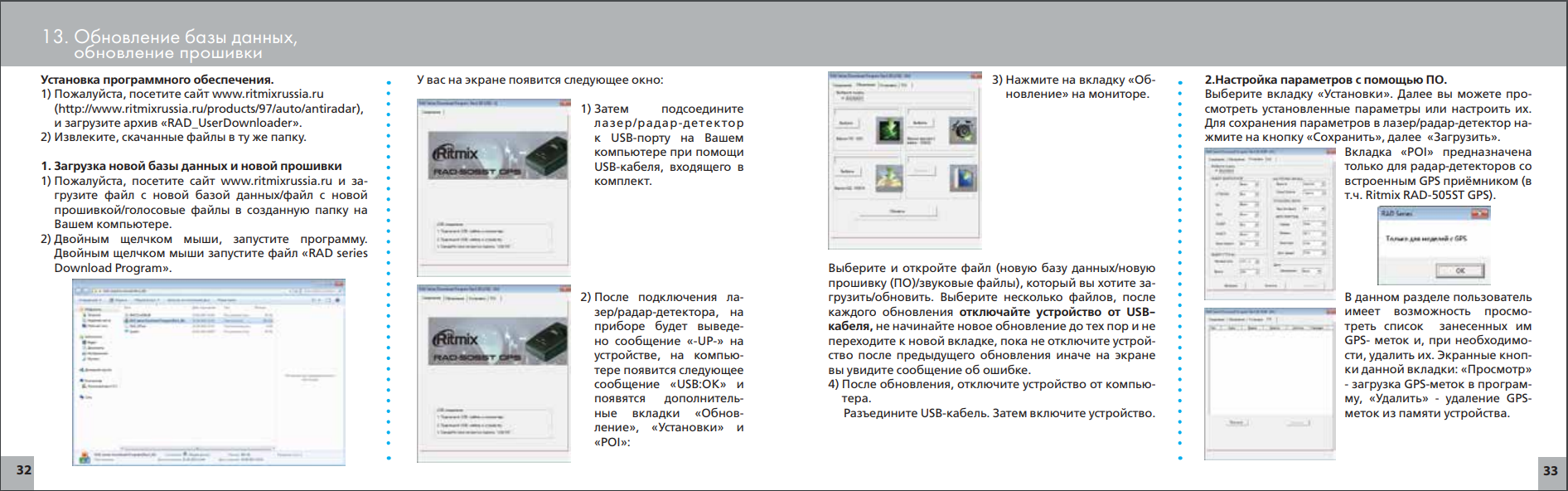Click the select button beside the camera icon
Viewport: 1568px width, 491px height.
[x=920, y=123]
